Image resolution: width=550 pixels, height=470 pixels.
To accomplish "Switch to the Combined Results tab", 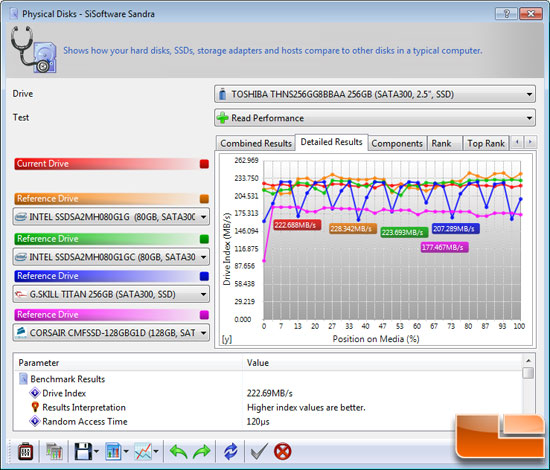I will pos(256,143).
